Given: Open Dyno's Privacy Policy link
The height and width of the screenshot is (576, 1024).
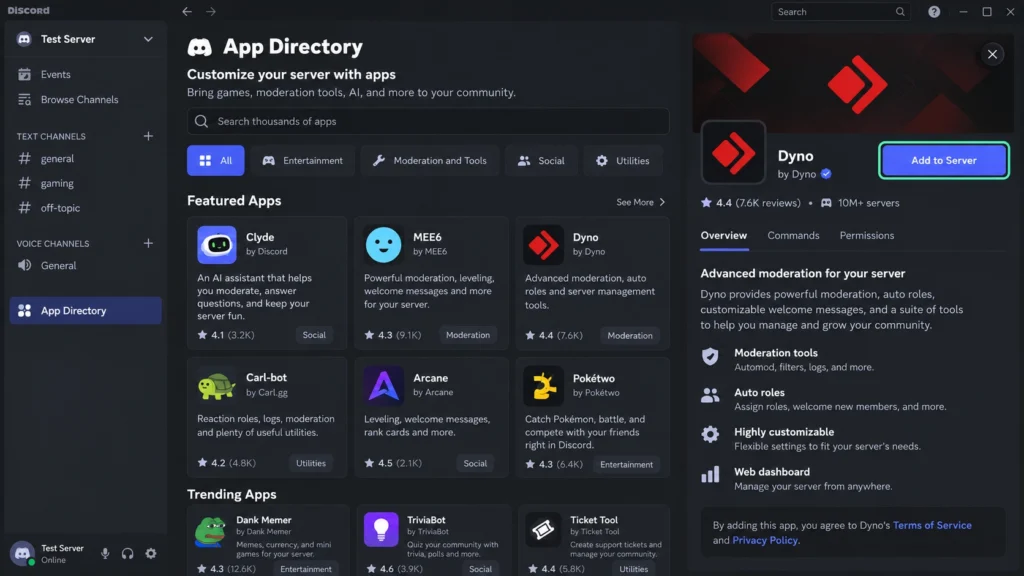Looking at the screenshot, I should [765, 541].
